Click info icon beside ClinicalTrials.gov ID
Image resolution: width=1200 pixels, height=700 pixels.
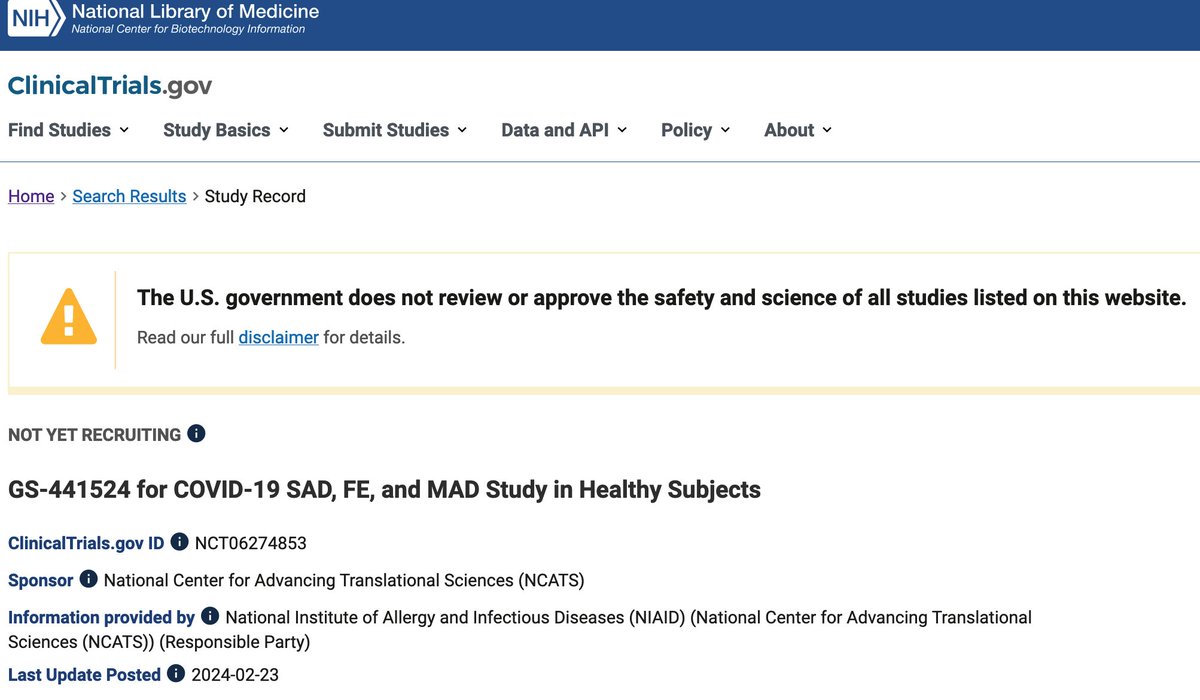tap(180, 542)
